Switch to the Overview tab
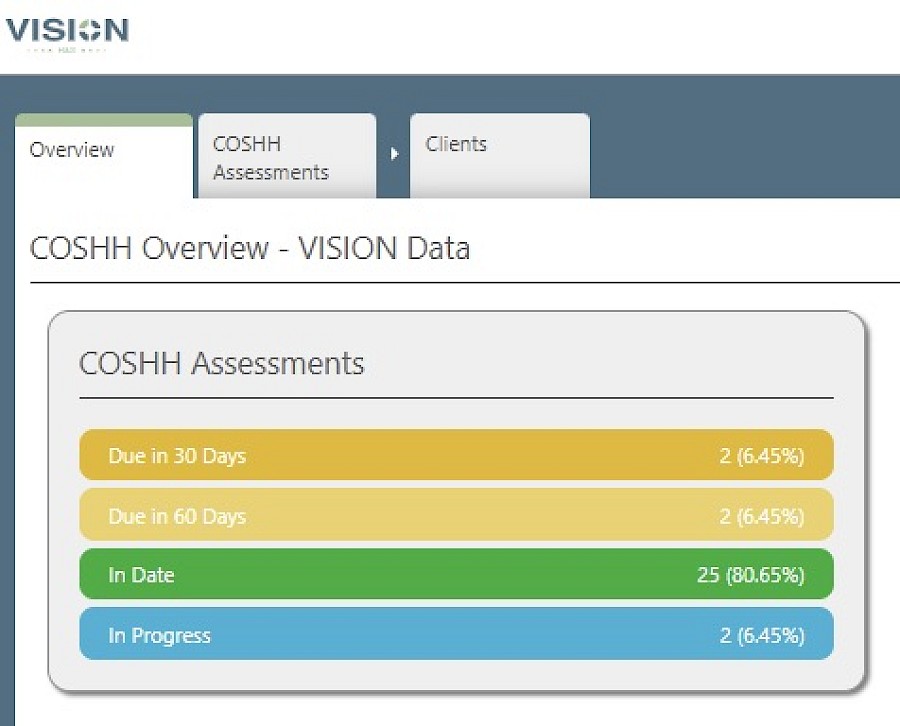 104,156
